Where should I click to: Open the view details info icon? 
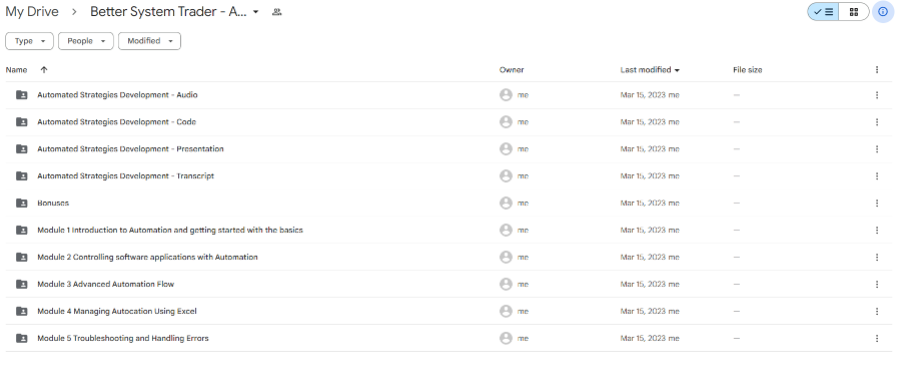coord(883,12)
